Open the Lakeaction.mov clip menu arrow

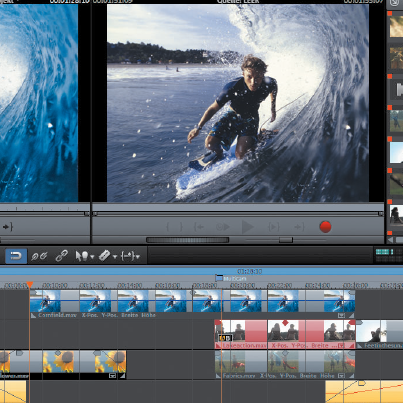[341, 346]
